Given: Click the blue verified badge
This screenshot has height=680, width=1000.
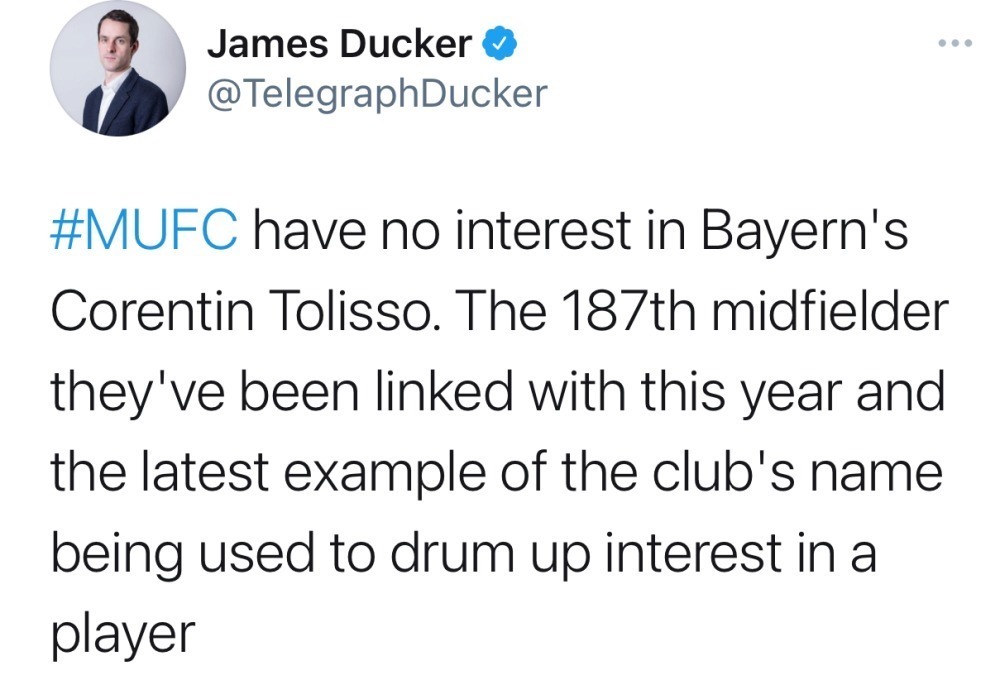Looking at the screenshot, I should click(x=500, y=43).
